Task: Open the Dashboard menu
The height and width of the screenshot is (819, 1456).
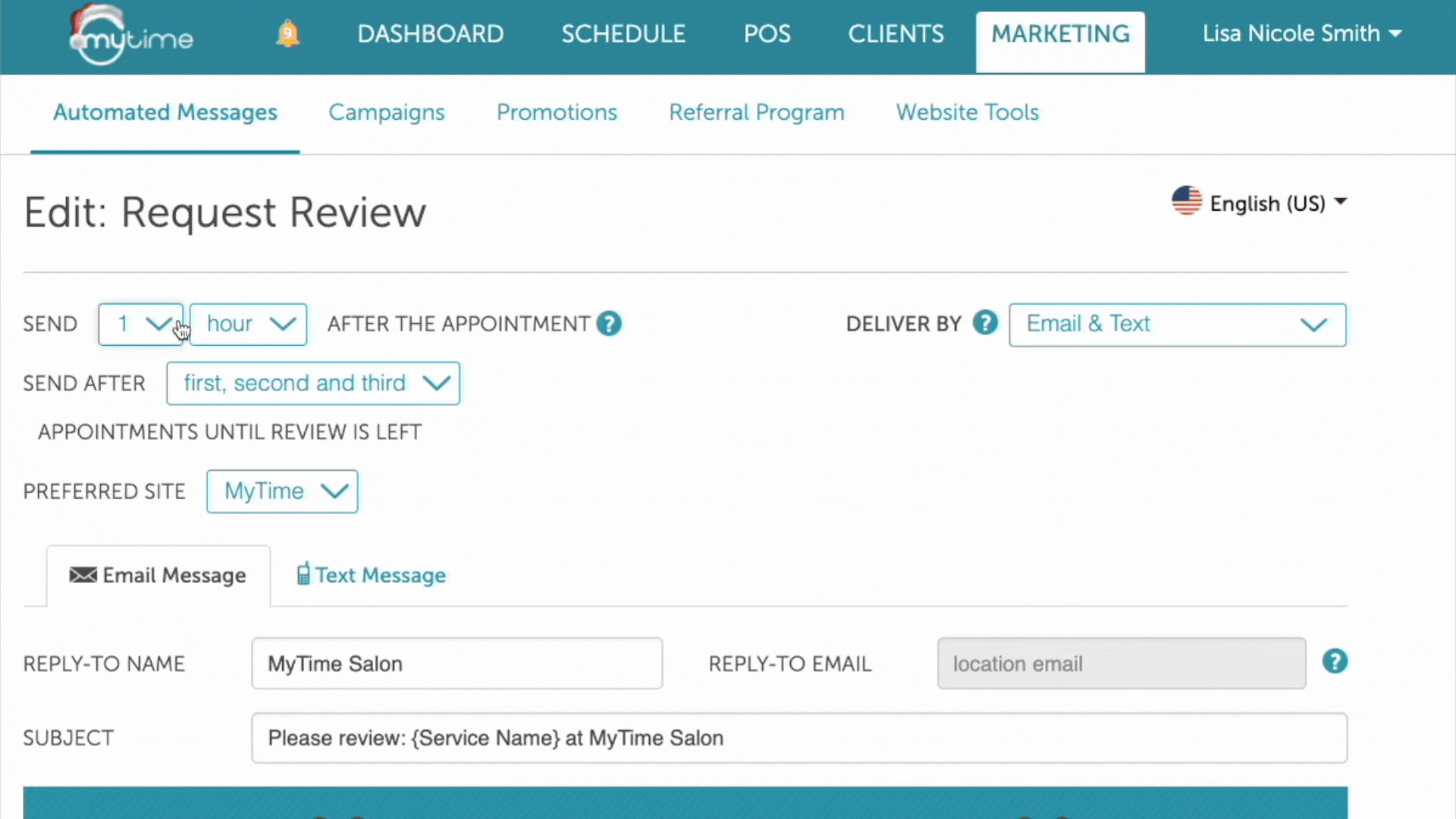Action: tap(430, 33)
